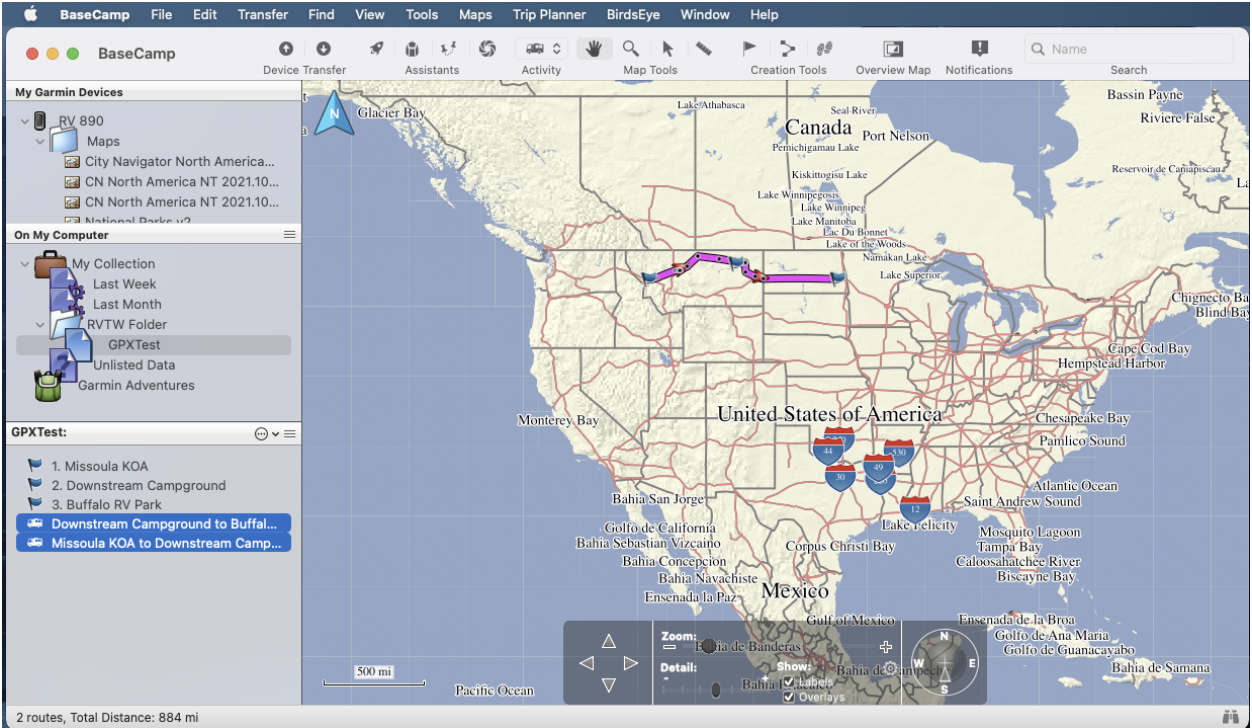Select the Measure ruler tool

pyautogui.click(x=704, y=48)
